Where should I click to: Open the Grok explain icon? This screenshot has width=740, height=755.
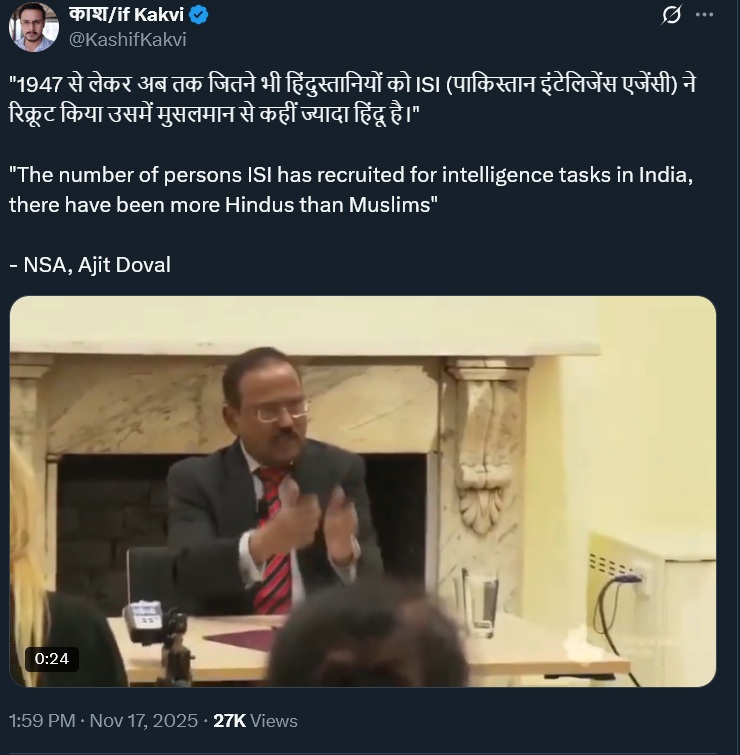(672, 16)
